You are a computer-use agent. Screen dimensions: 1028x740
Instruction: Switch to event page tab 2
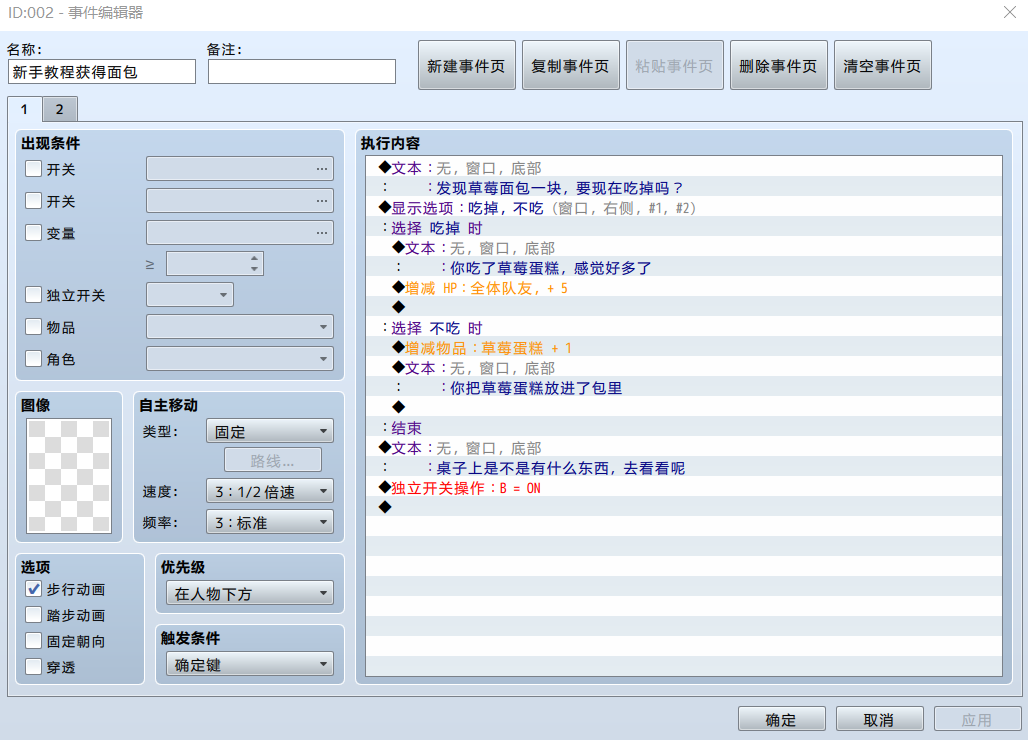click(60, 109)
